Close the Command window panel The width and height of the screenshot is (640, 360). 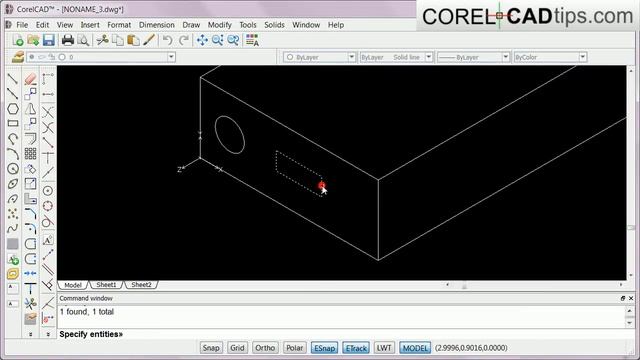[x=631, y=298]
